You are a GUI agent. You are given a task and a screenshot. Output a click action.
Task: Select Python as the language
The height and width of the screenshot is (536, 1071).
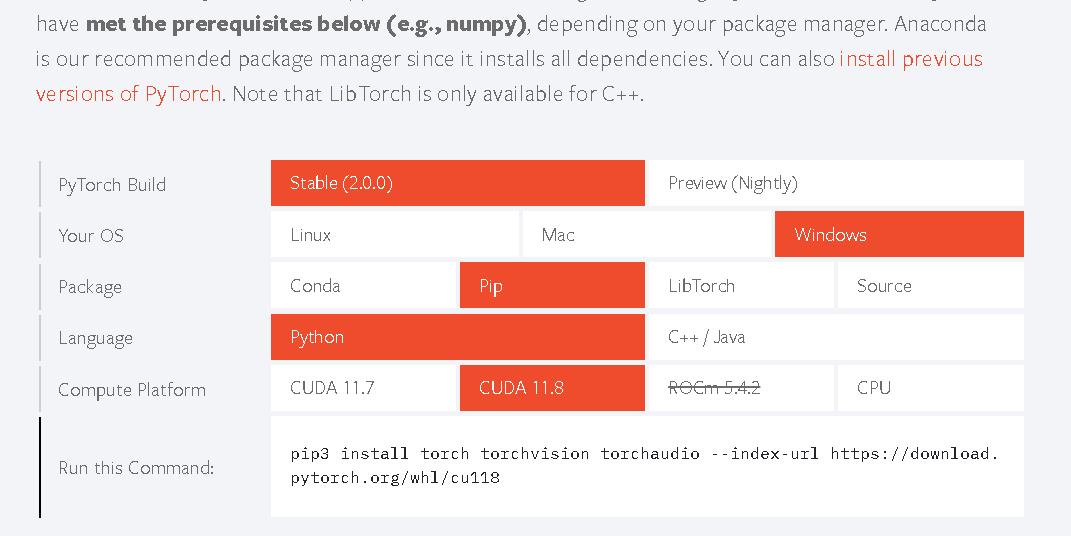coord(458,337)
